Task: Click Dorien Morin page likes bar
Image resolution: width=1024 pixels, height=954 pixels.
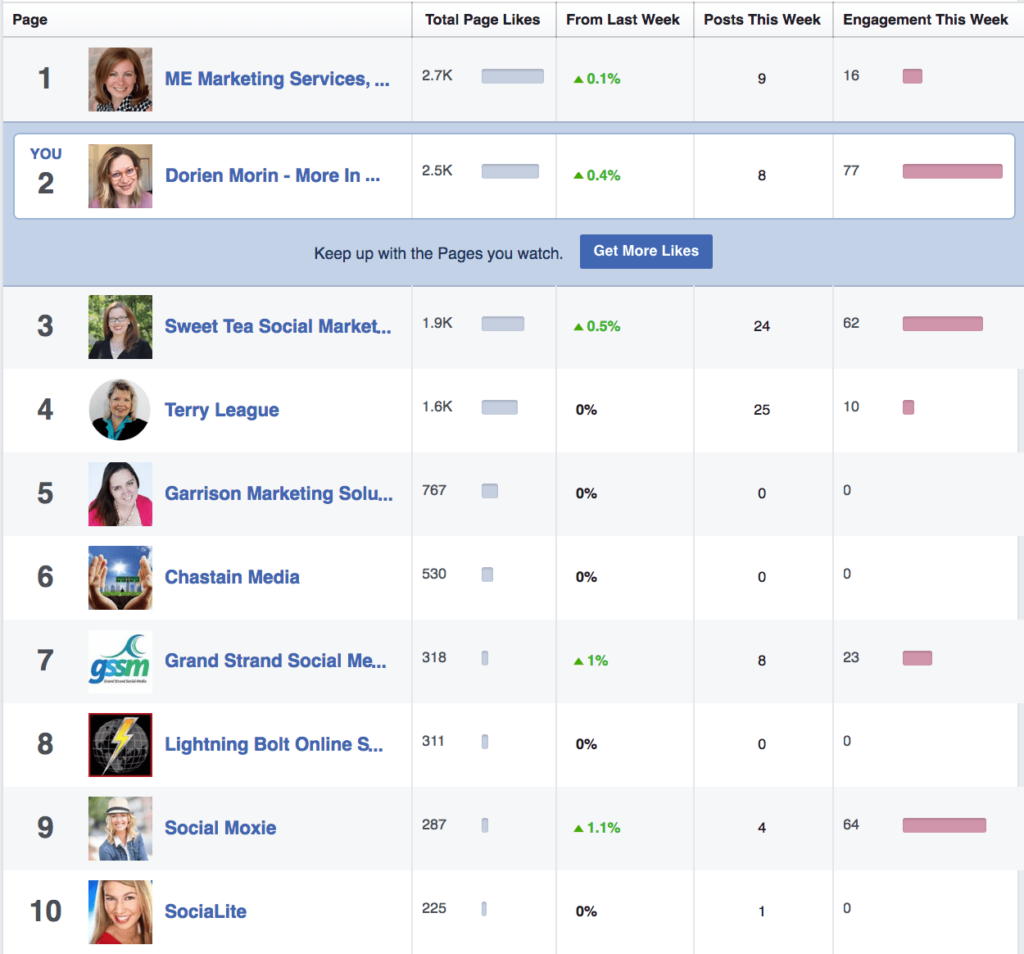Action: pos(510,171)
